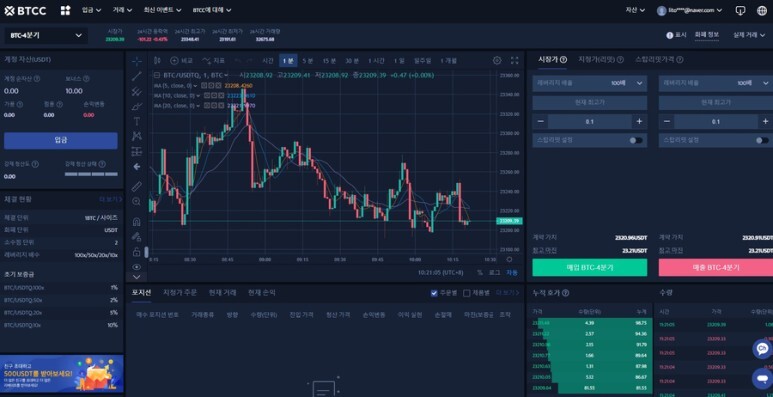Click the help icon beside 시장가 tab
This screenshot has width=773, height=397.
tap(563, 60)
